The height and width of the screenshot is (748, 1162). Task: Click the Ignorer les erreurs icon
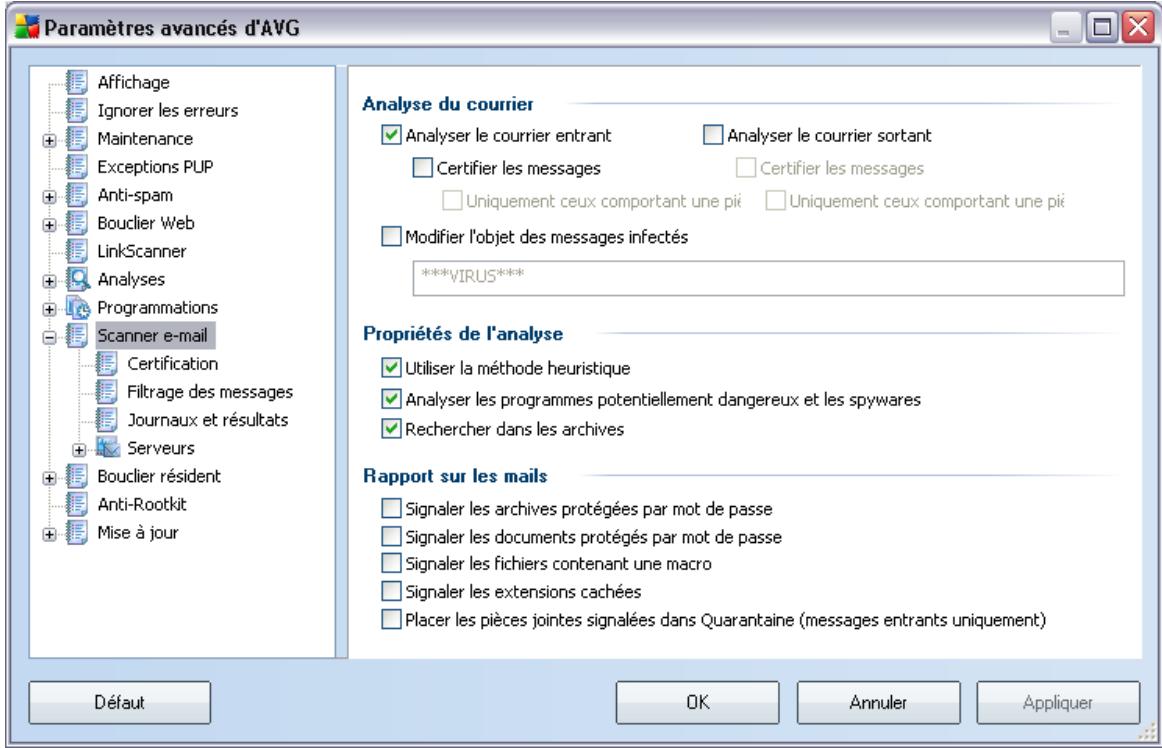tap(77, 110)
